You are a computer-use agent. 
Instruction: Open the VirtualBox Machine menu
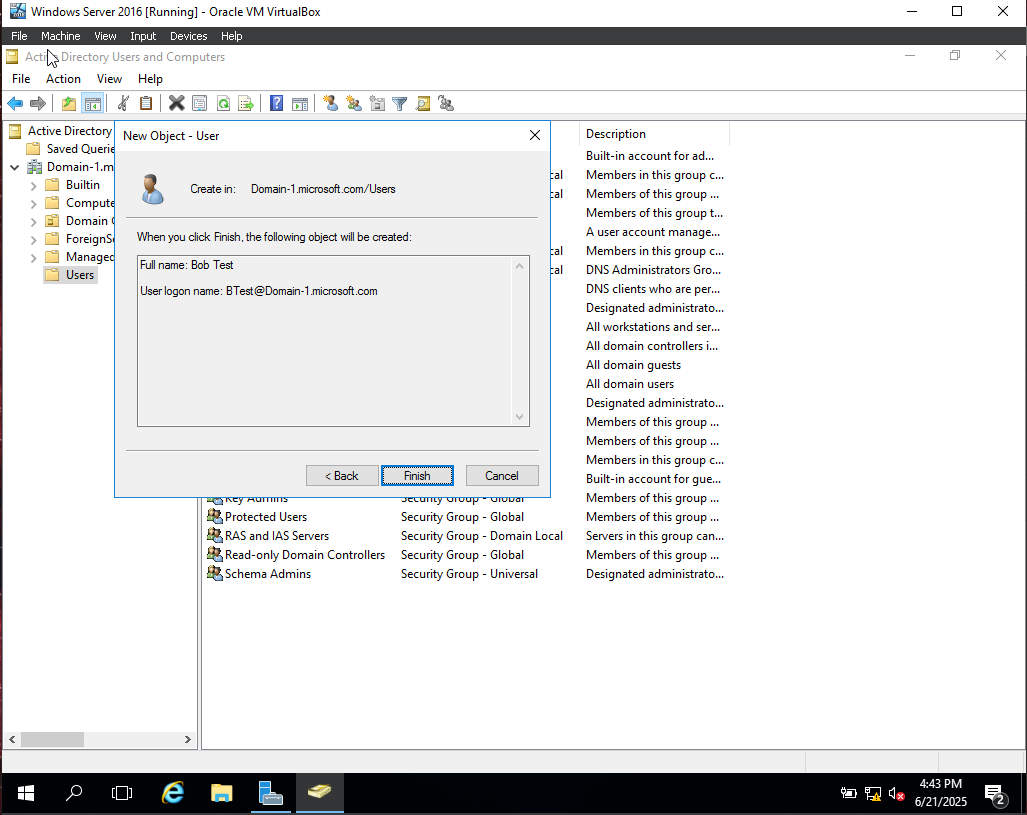[x=60, y=36]
